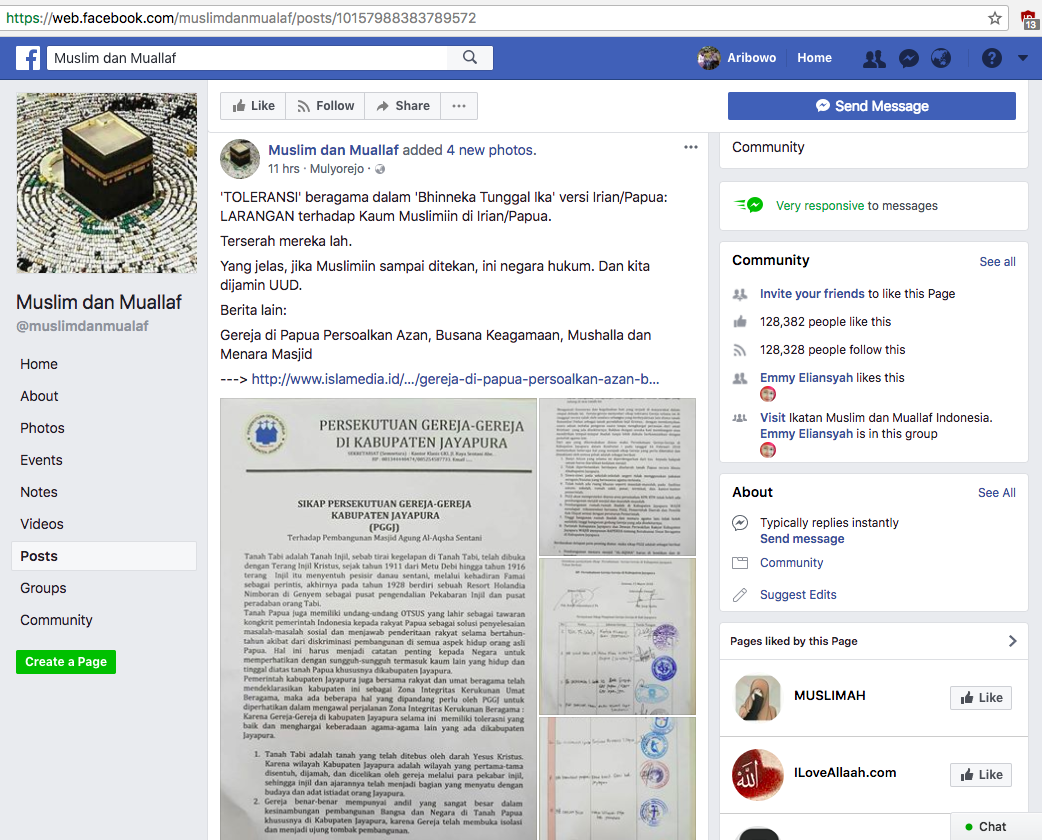Open the Quick Help question mark icon
The height and width of the screenshot is (840, 1042).
pos(991,58)
